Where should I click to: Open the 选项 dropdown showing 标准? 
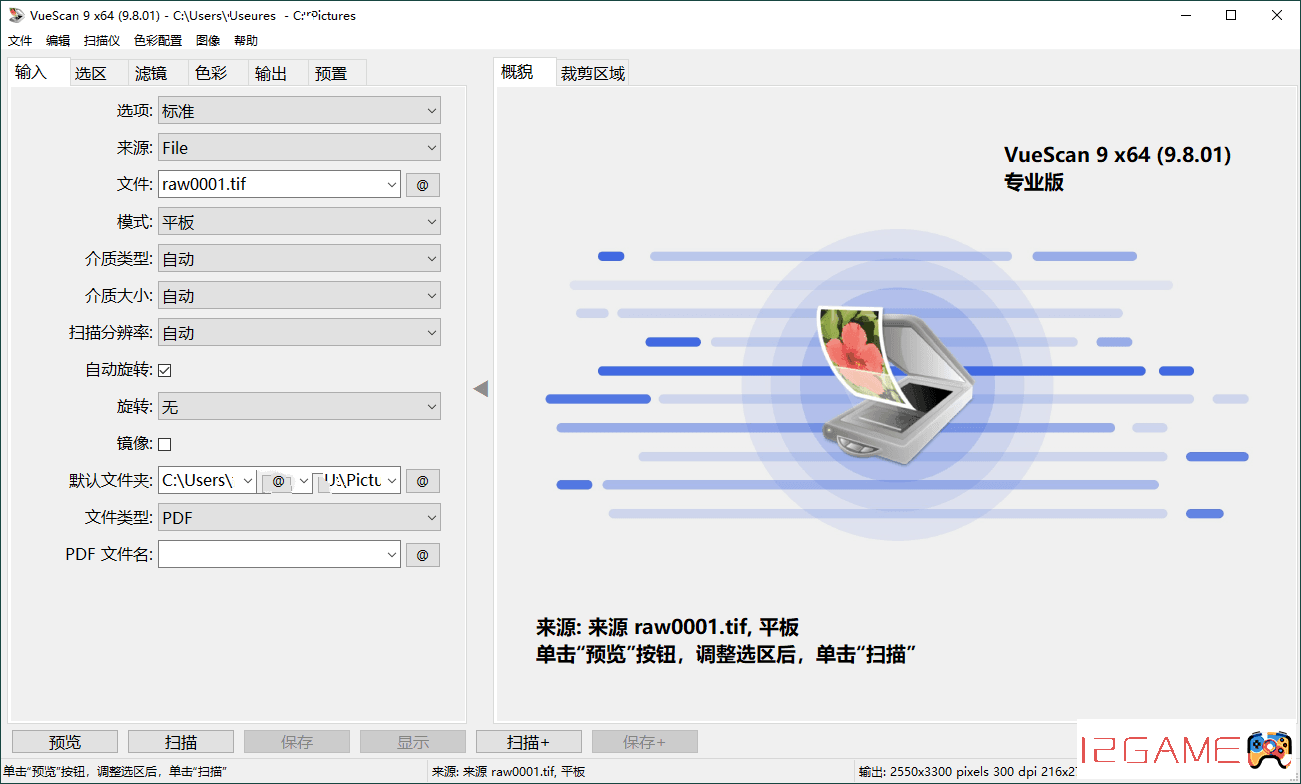(x=299, y=111)
